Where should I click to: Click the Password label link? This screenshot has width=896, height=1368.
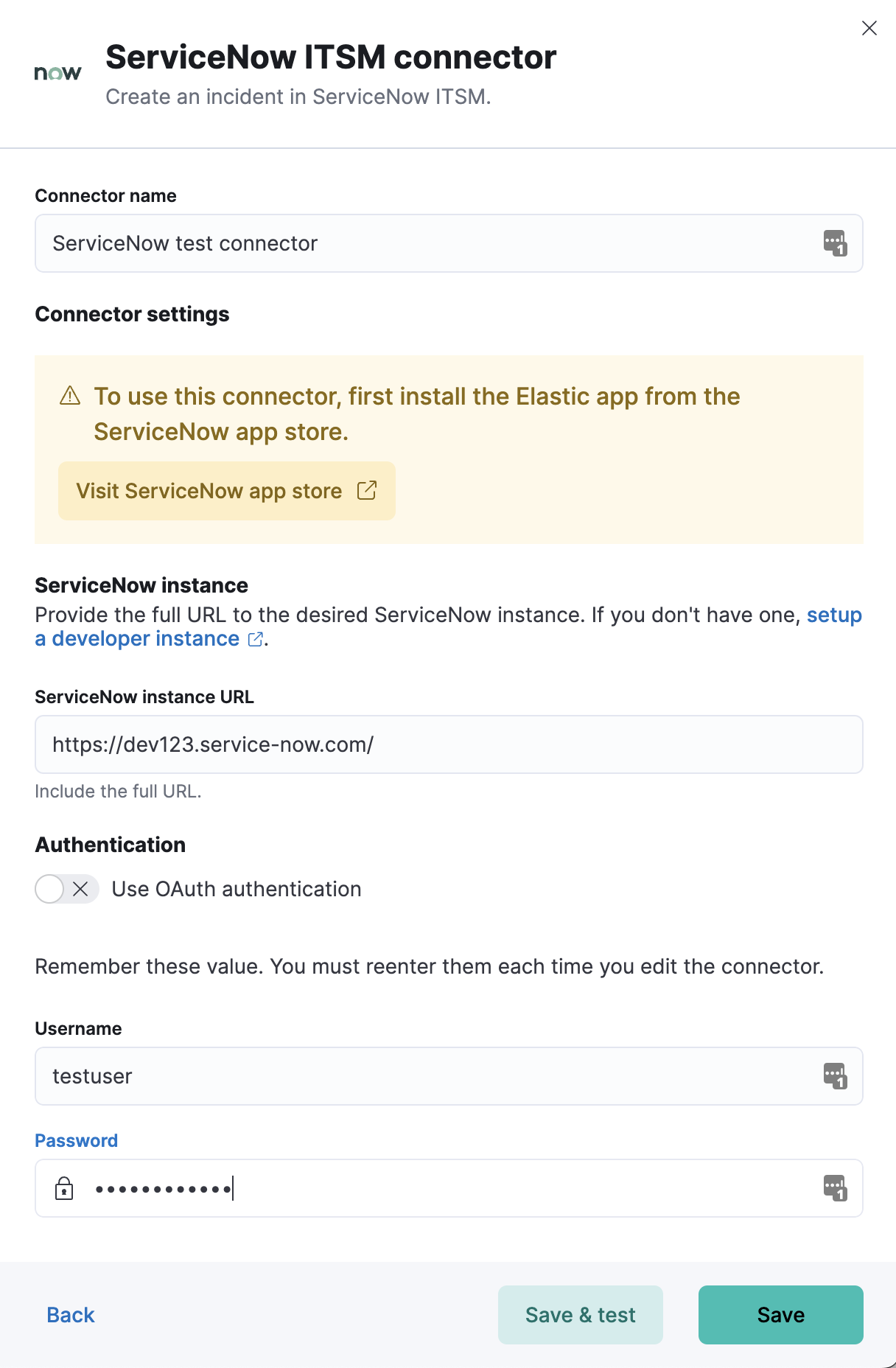75,1140
